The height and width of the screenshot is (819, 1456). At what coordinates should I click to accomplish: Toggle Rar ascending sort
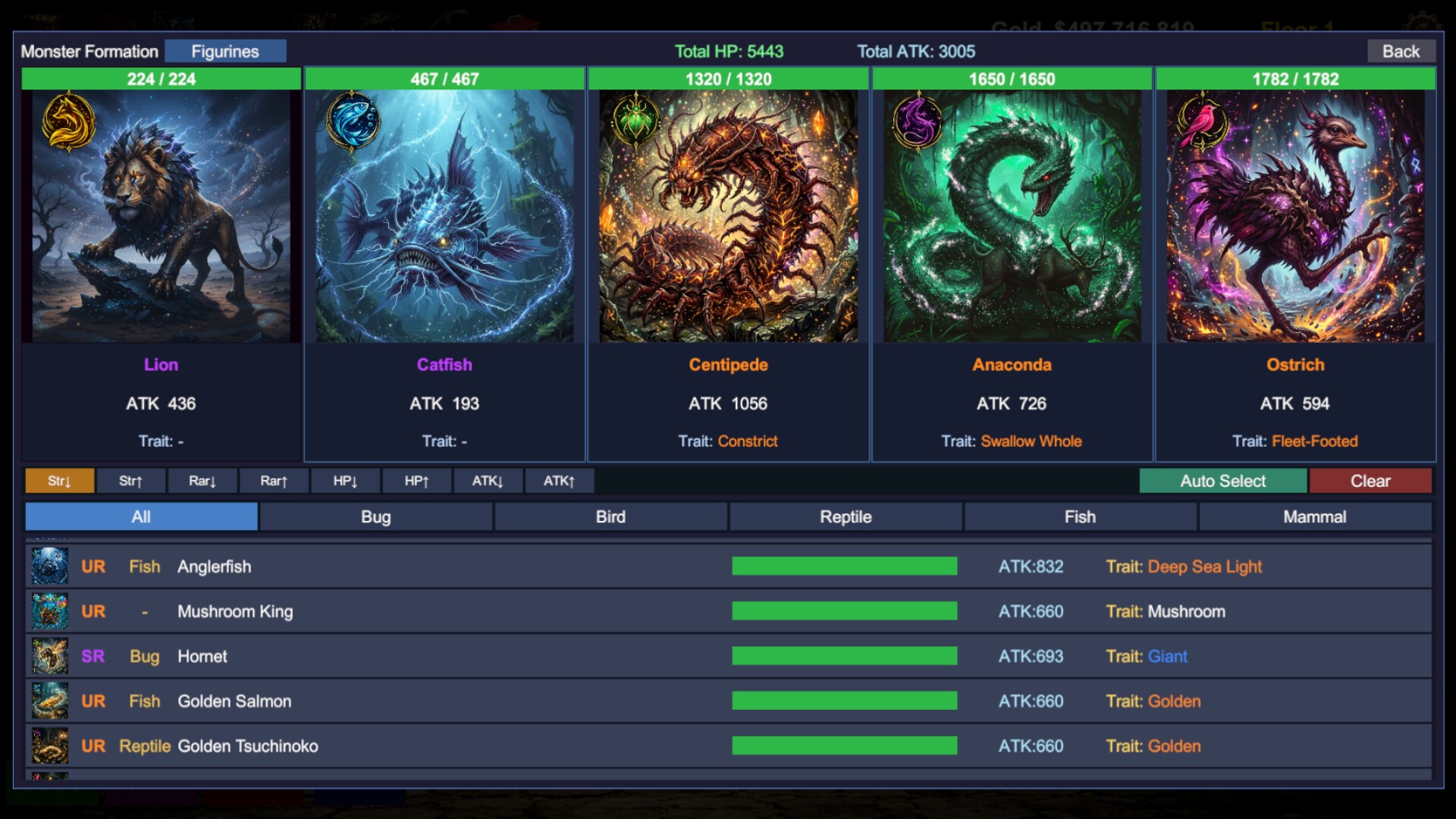pos(273,481)
